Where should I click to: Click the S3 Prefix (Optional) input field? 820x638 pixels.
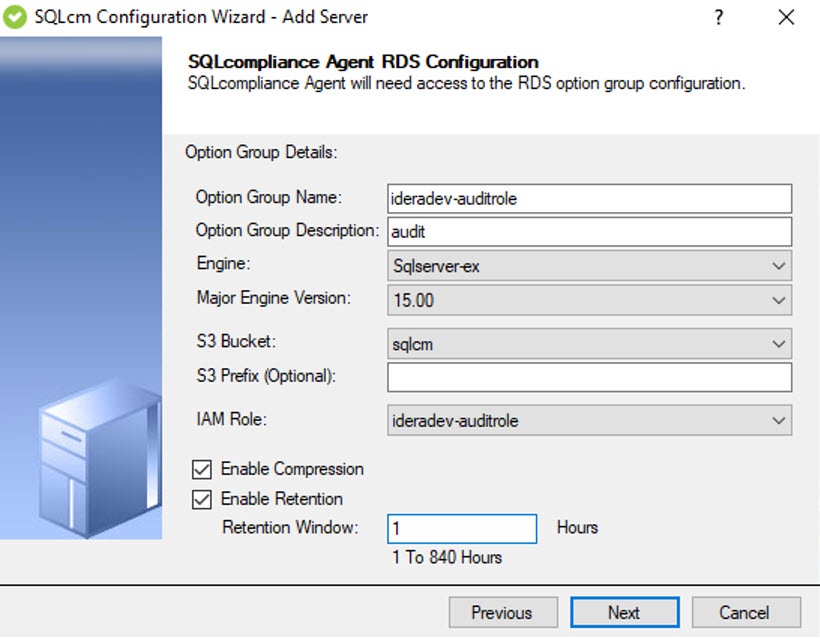click(589, 377)
